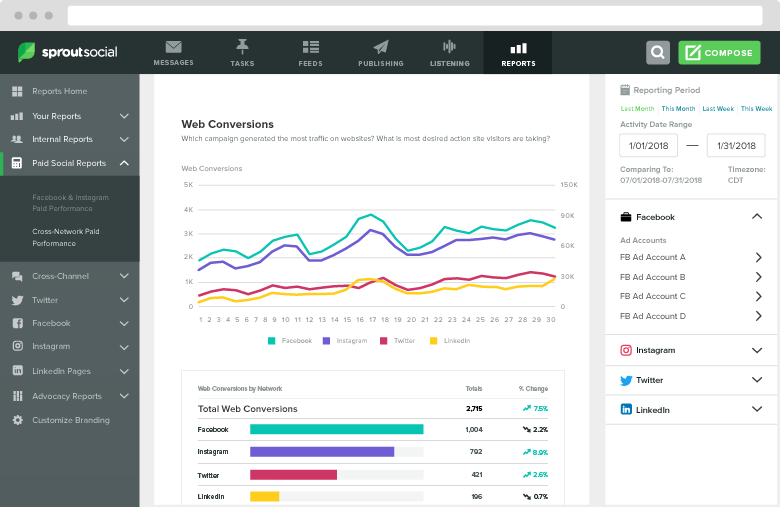Collapse the Paid Social Reports chevron
Viewport: 780px width, 507px height.
click(124, 163)
